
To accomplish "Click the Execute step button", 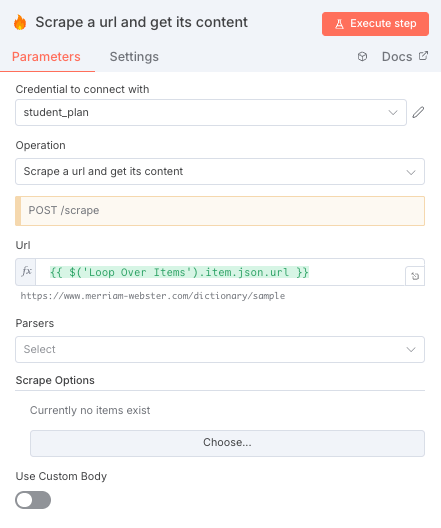I will coord(375,24).
